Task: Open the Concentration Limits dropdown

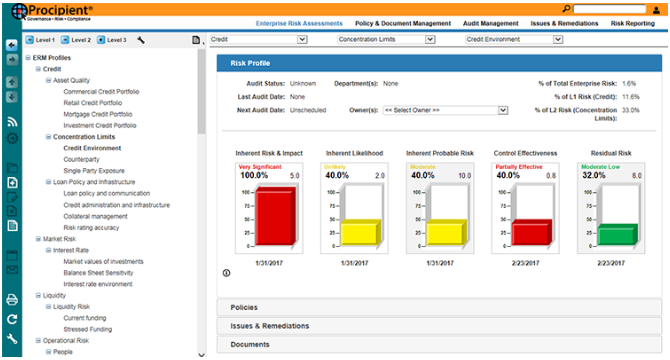Action: pyautogui.click(x=386, y=39)
